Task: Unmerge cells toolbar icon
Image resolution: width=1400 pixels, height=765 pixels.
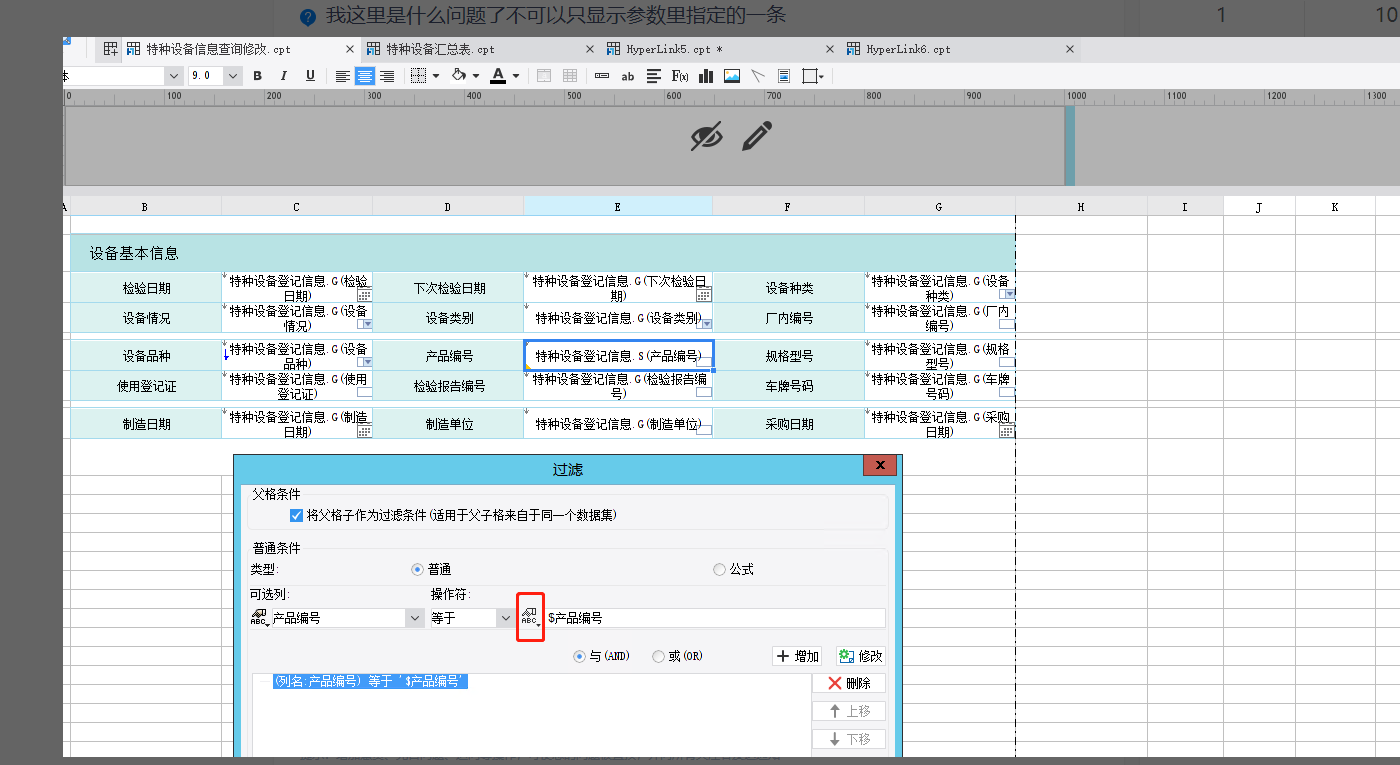Action: coord(570,76)
